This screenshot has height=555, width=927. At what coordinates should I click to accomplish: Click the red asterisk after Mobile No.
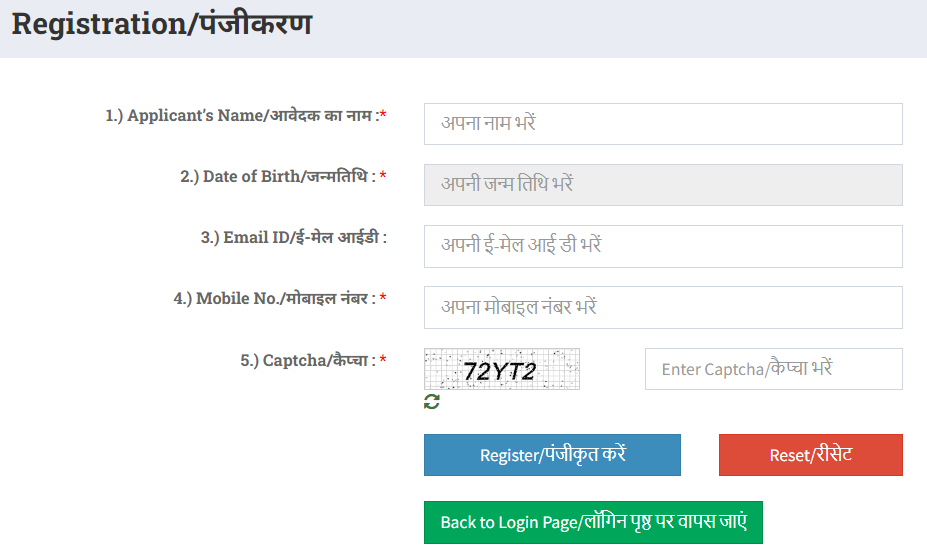[x=383, y=297]
